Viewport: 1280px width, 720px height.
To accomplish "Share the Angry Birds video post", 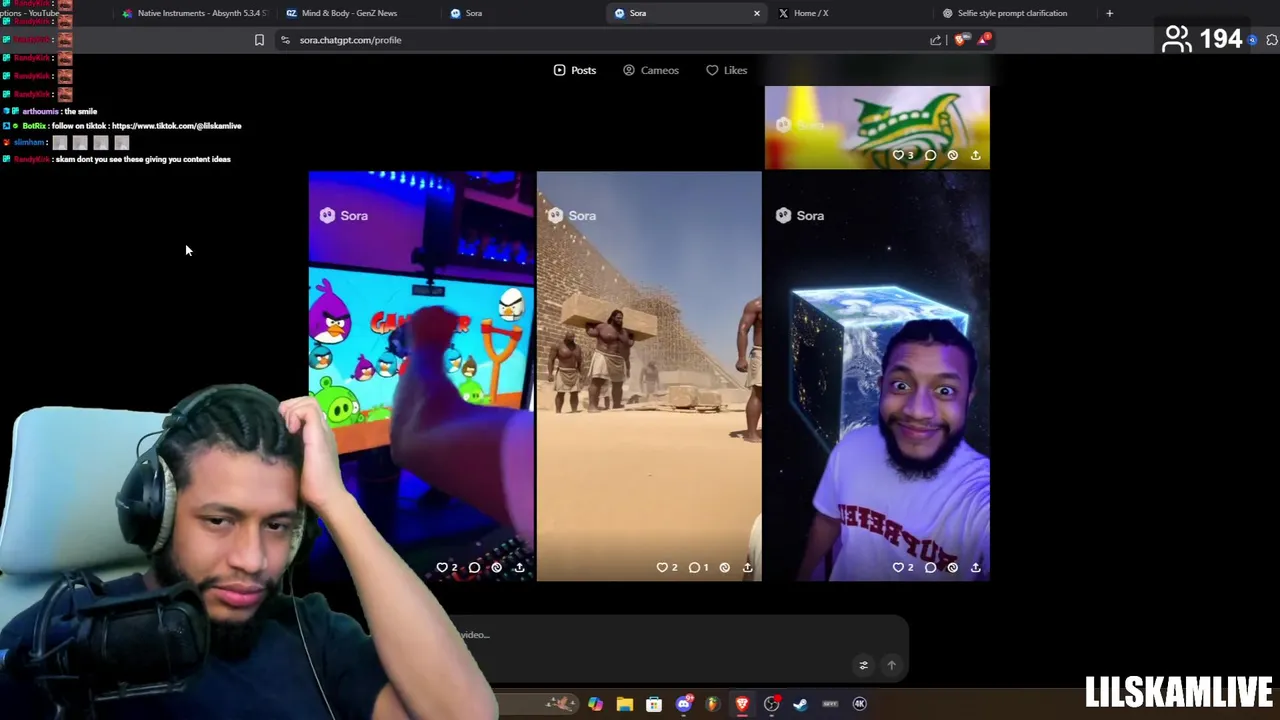I will click(519, 567).
